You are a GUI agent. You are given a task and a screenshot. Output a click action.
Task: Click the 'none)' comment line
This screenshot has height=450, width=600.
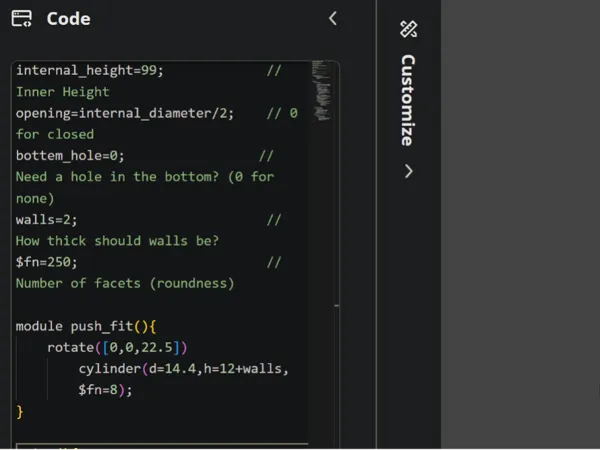point(35,198)
